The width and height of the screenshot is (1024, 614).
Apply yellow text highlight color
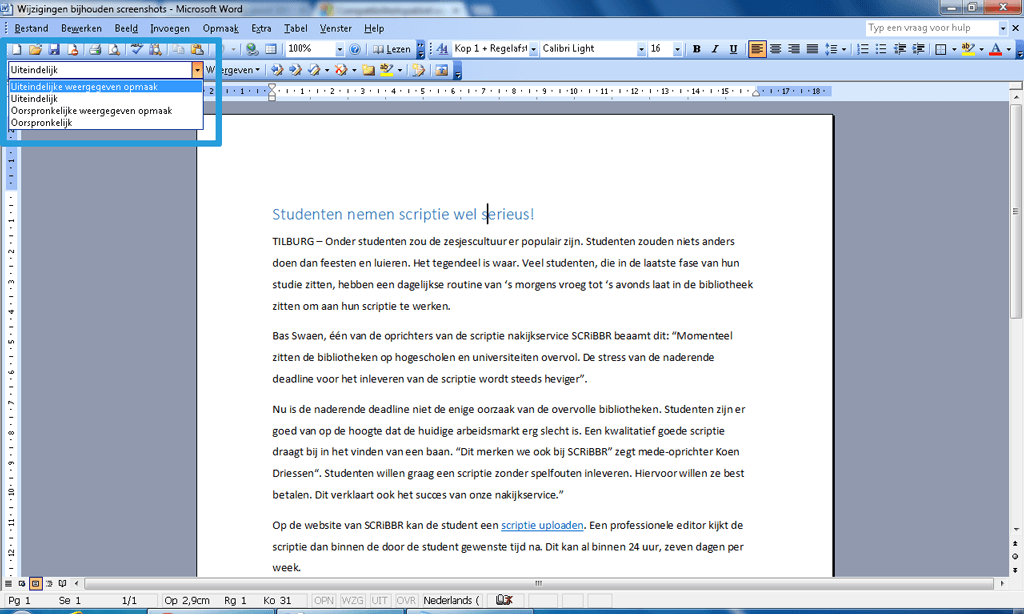pos(968,49)
